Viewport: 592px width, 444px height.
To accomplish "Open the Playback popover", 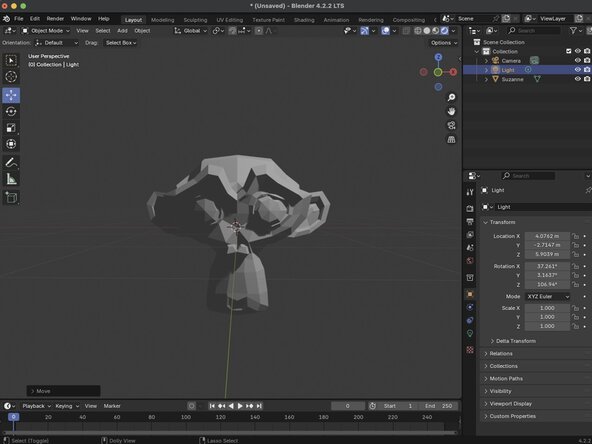I will 36,406.
